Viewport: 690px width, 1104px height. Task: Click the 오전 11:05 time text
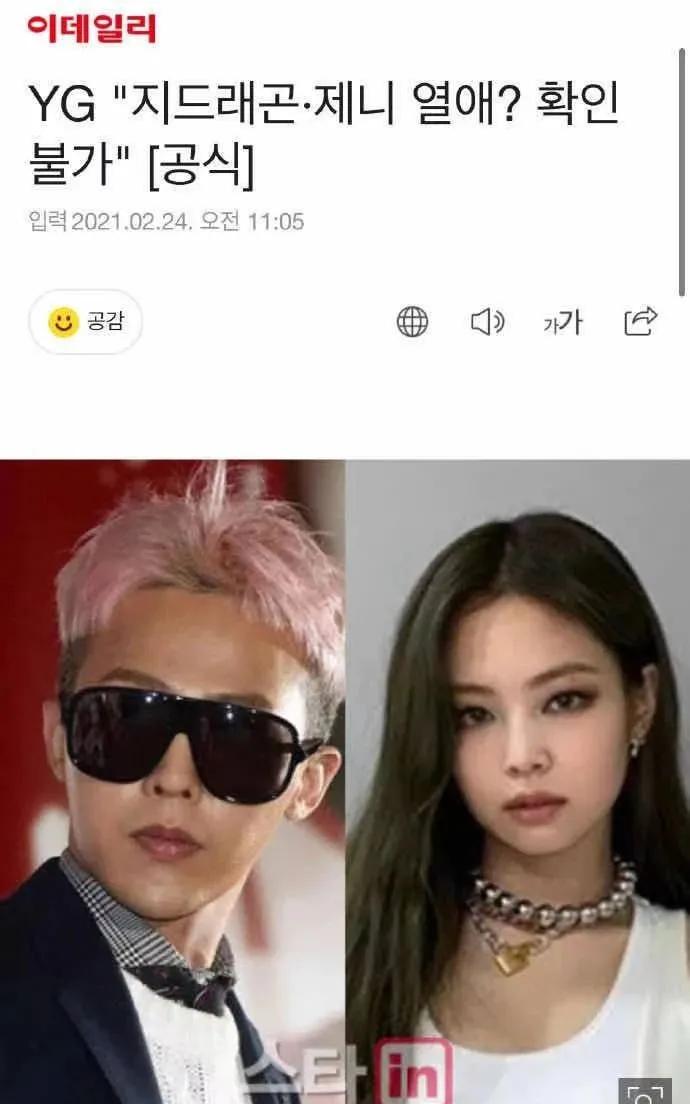click(x=252, y=221)
